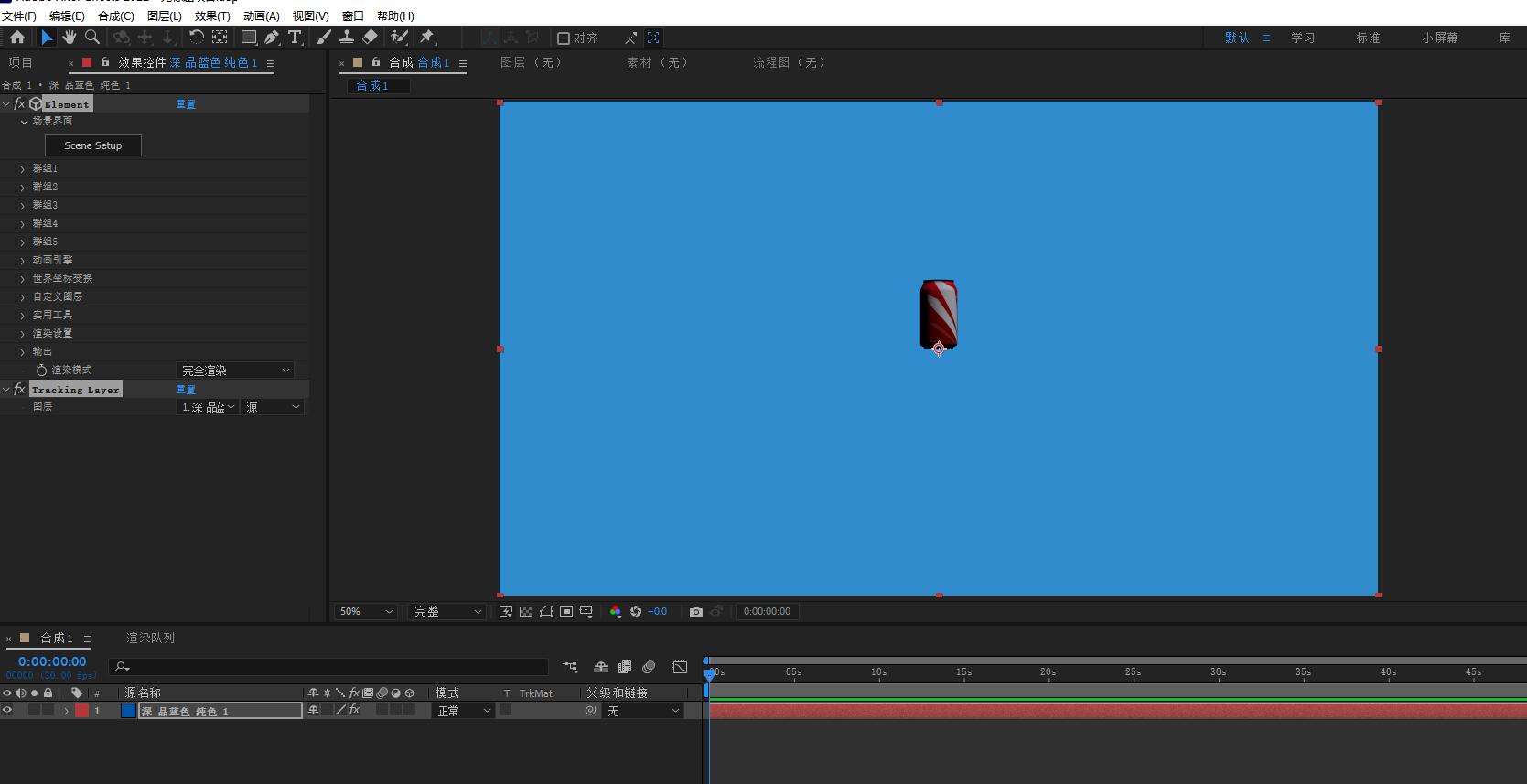1527x784 pixels.
Task: Take a snapshot with camera icon
Action: 696,611
